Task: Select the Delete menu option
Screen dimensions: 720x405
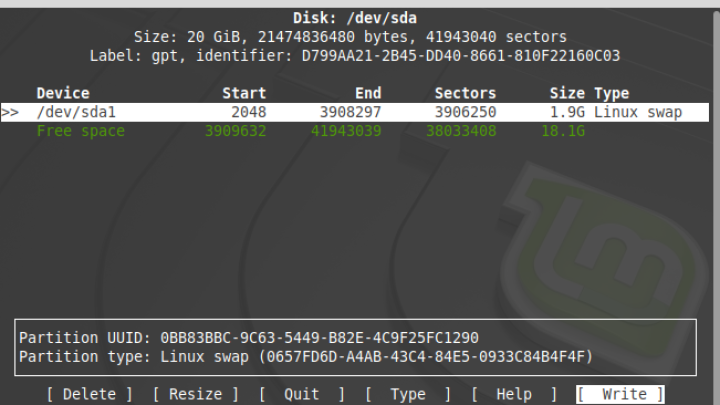Action: [90, 394]
